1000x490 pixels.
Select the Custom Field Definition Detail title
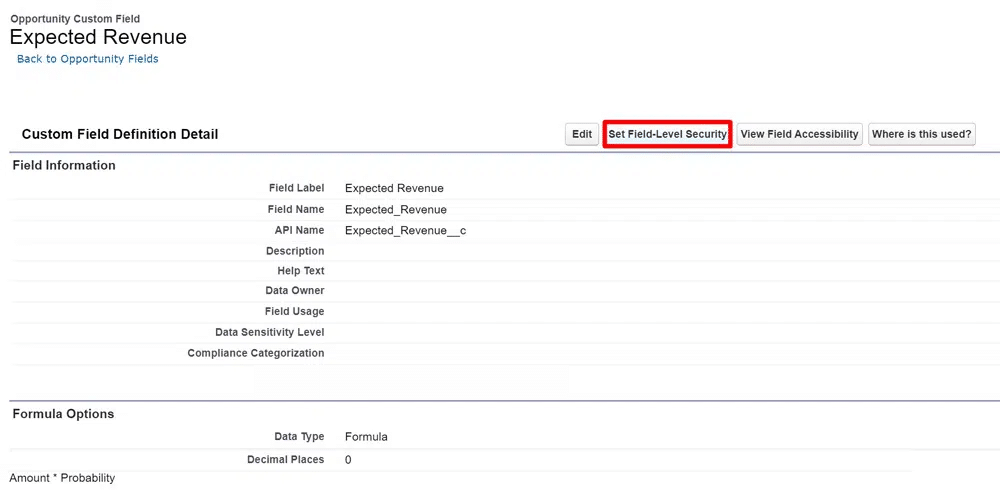point(120,134)
